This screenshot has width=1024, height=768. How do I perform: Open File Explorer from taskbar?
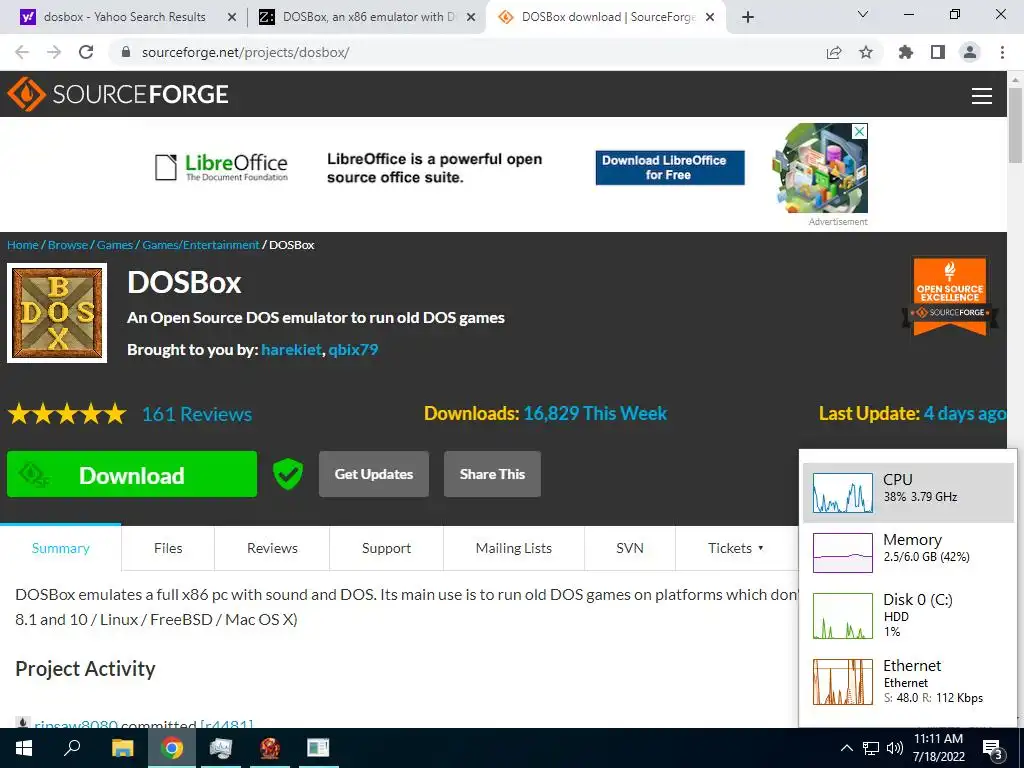pyautogui.click(x=122, y=748)
